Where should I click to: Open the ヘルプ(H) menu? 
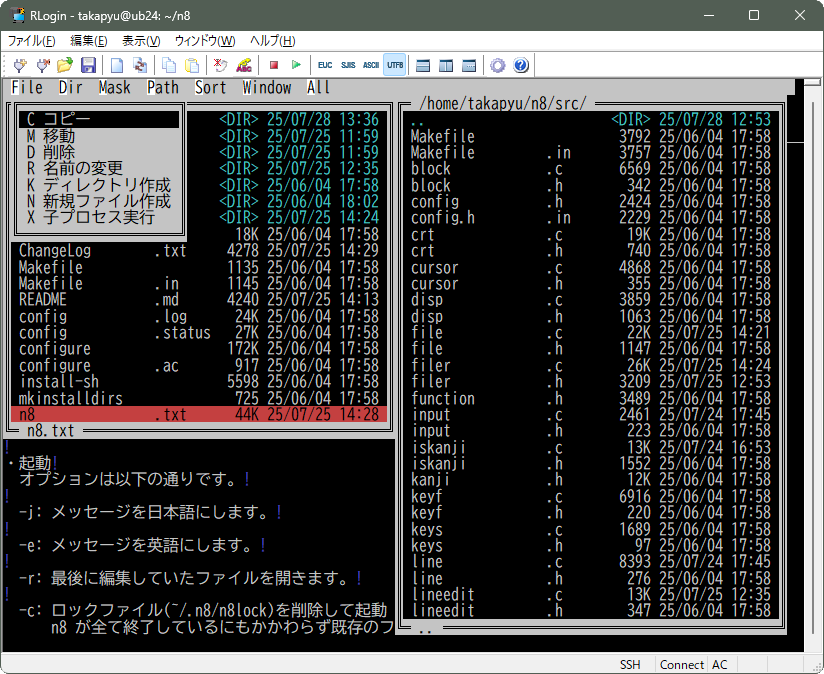tap(272, 41)
